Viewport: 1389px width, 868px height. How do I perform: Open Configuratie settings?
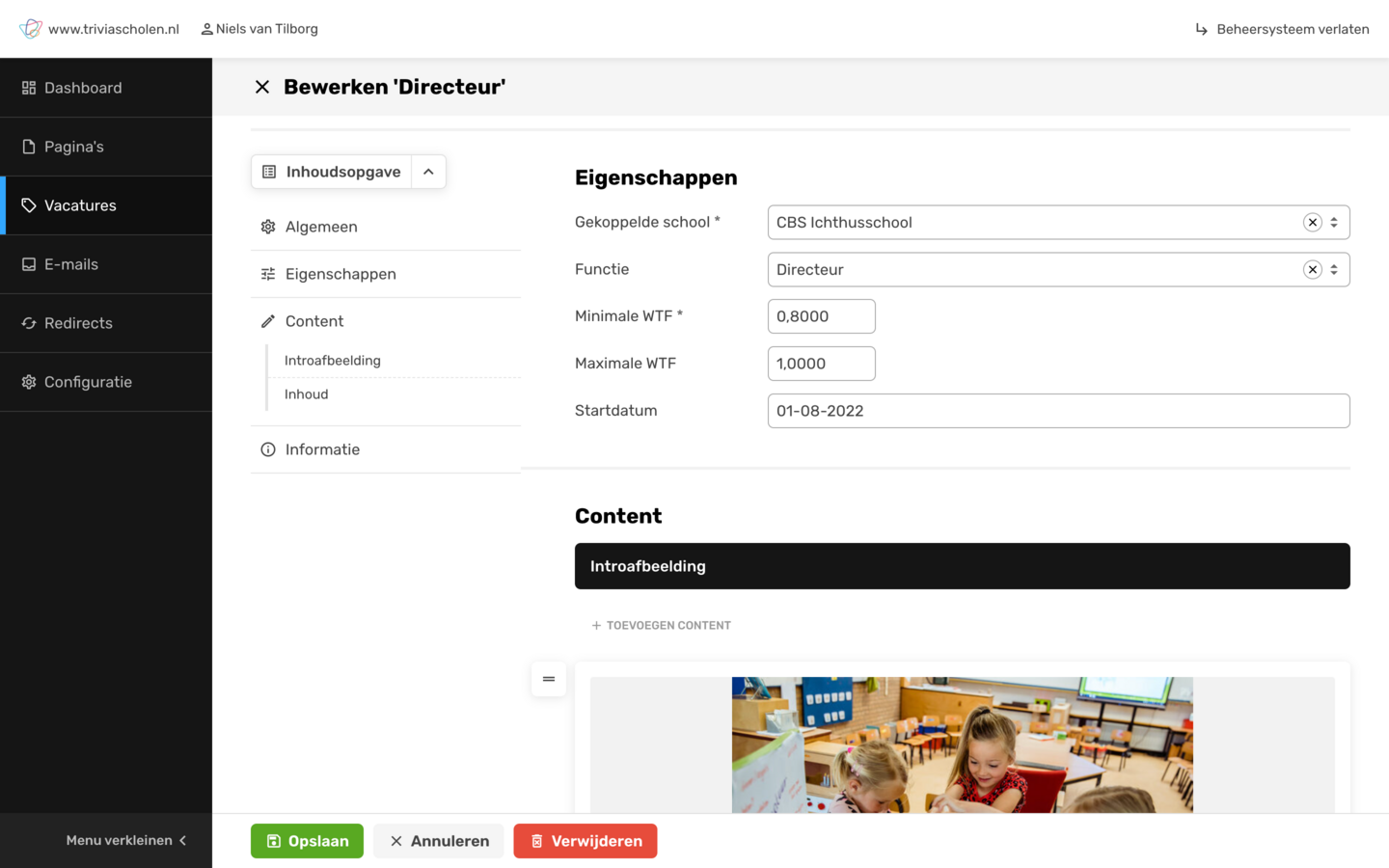tap(88, 382)
